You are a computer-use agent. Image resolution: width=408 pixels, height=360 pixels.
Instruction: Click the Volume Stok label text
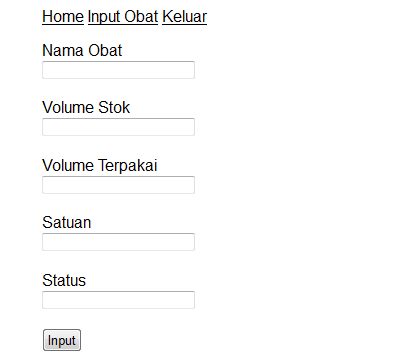click(86, 108)
